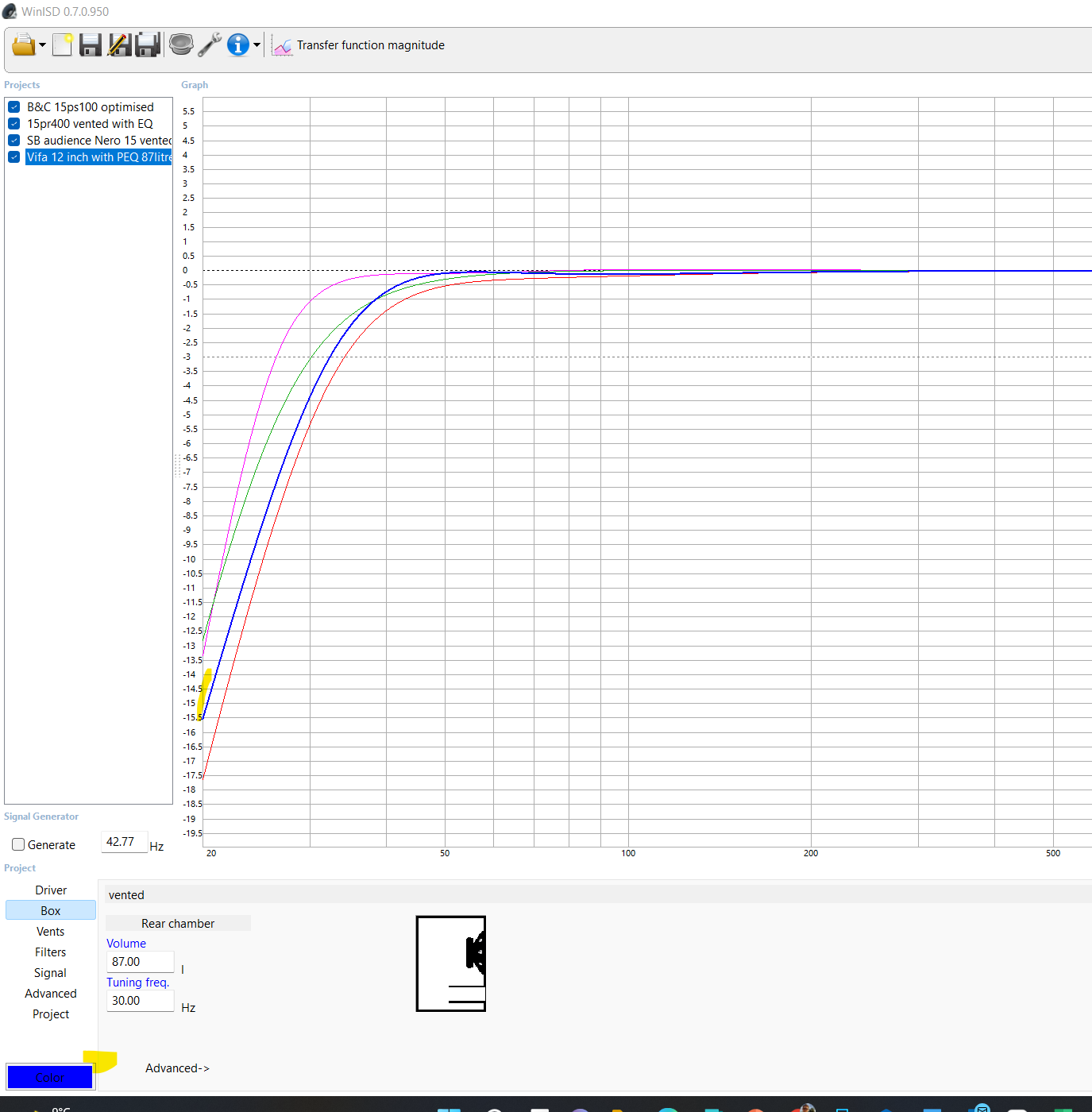The image size is (1092, 1112).
Task: Select the B&C 15ps100 optimised project
Action: [91, 107]
